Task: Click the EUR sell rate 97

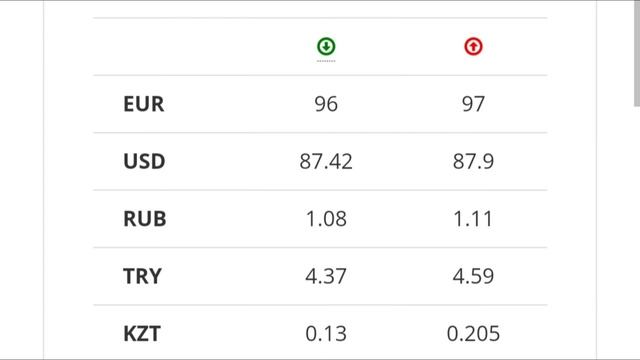Action: pyautogui.click(x=473, y=104)
